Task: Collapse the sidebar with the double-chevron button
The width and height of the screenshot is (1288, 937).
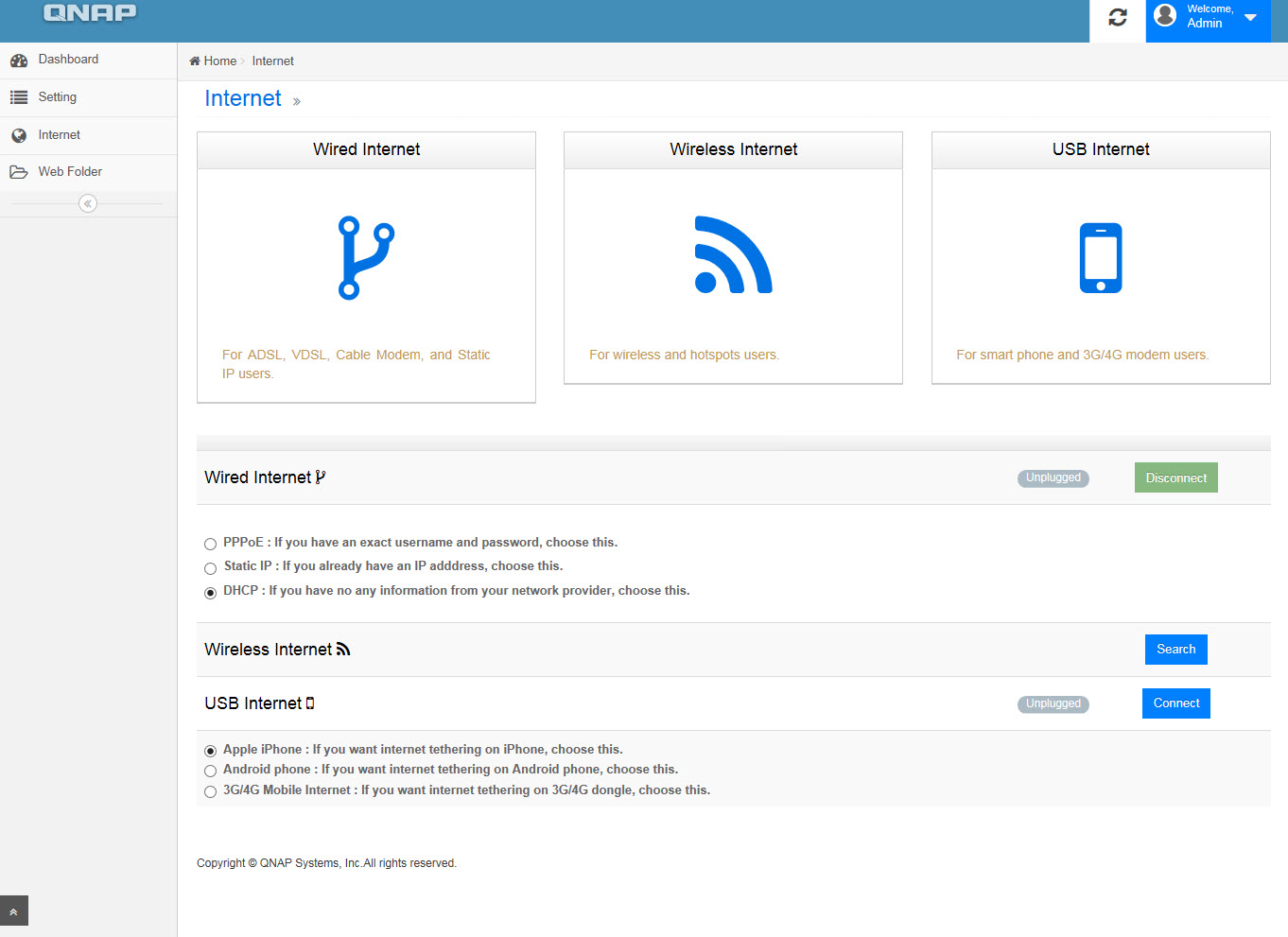Action: 88,203
